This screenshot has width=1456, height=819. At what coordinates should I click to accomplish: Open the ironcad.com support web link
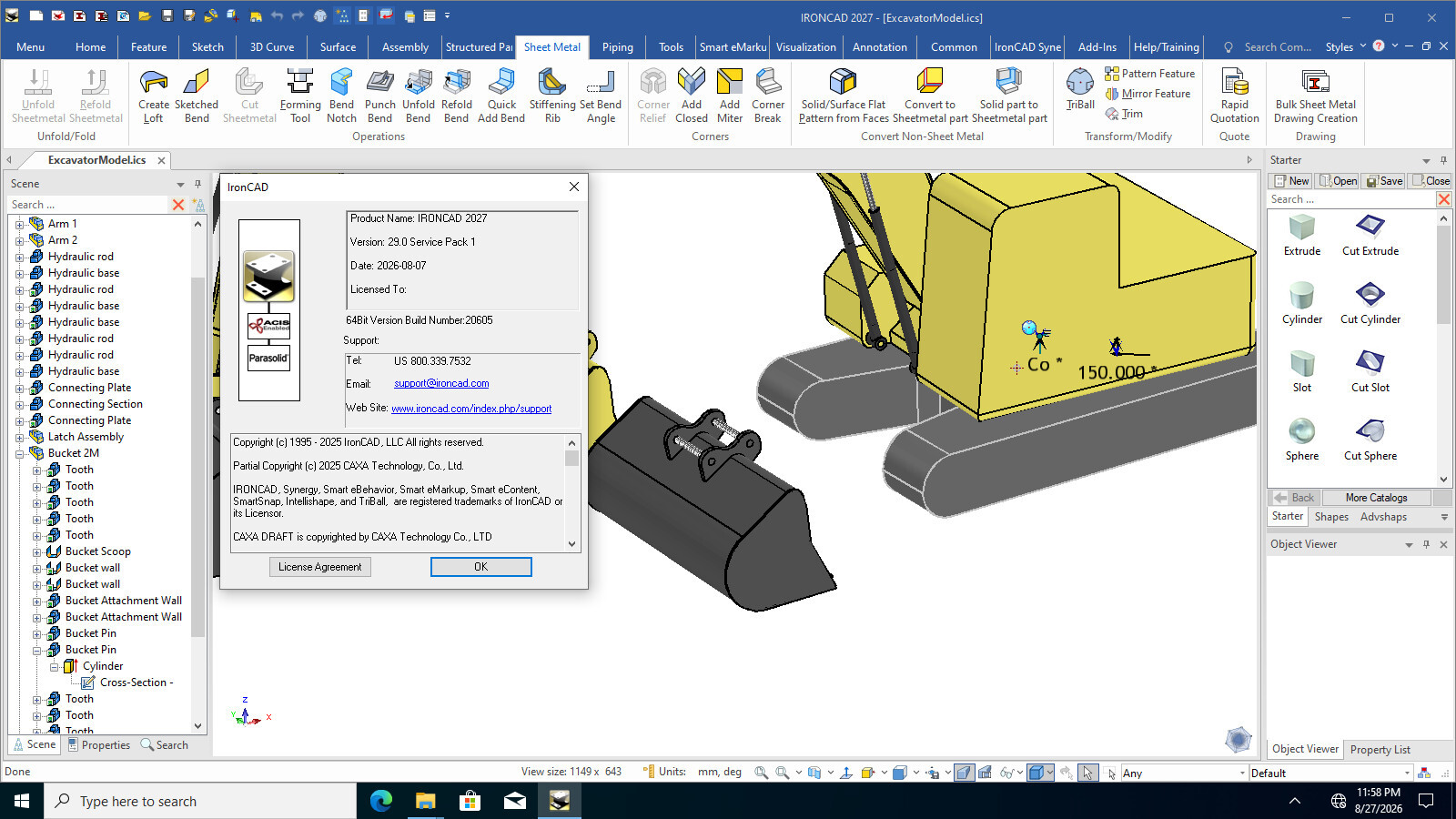(471, 409)
